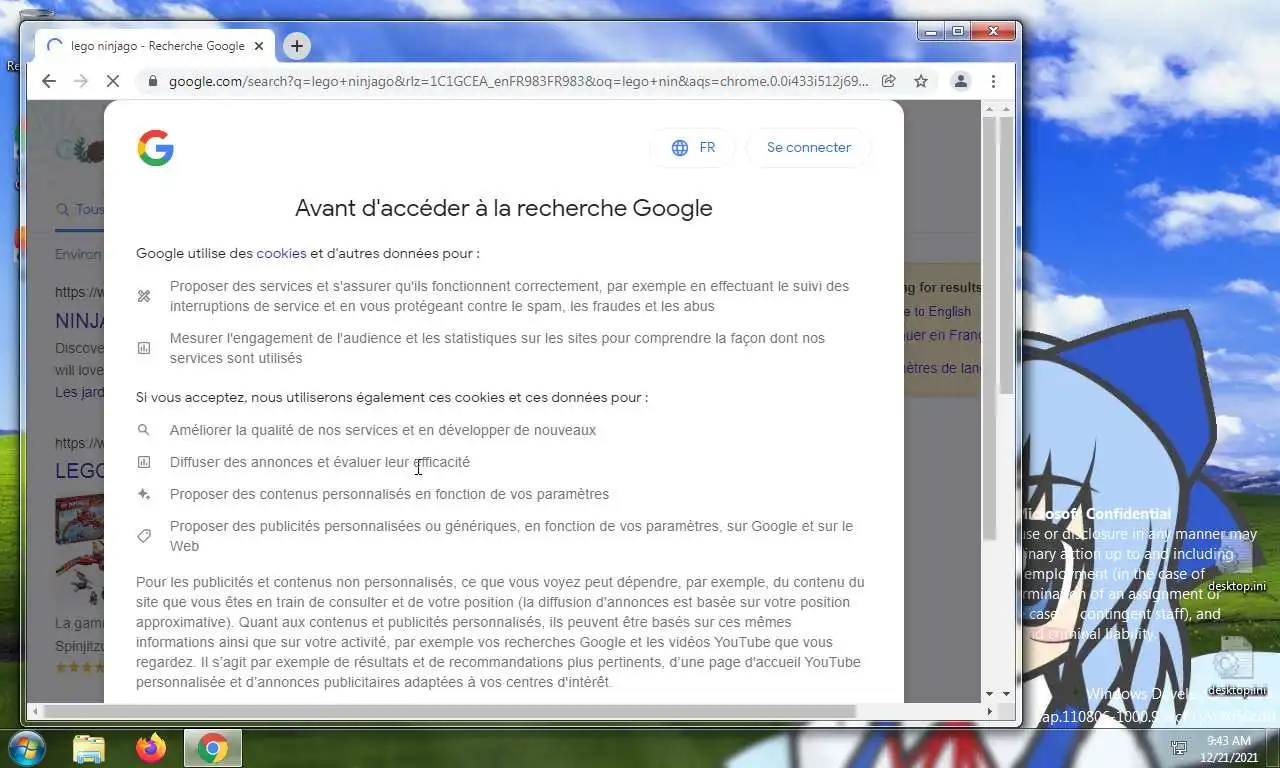Maximize the Chrome window
Viewport: 1280px width, 768px height.
(958, 32)
